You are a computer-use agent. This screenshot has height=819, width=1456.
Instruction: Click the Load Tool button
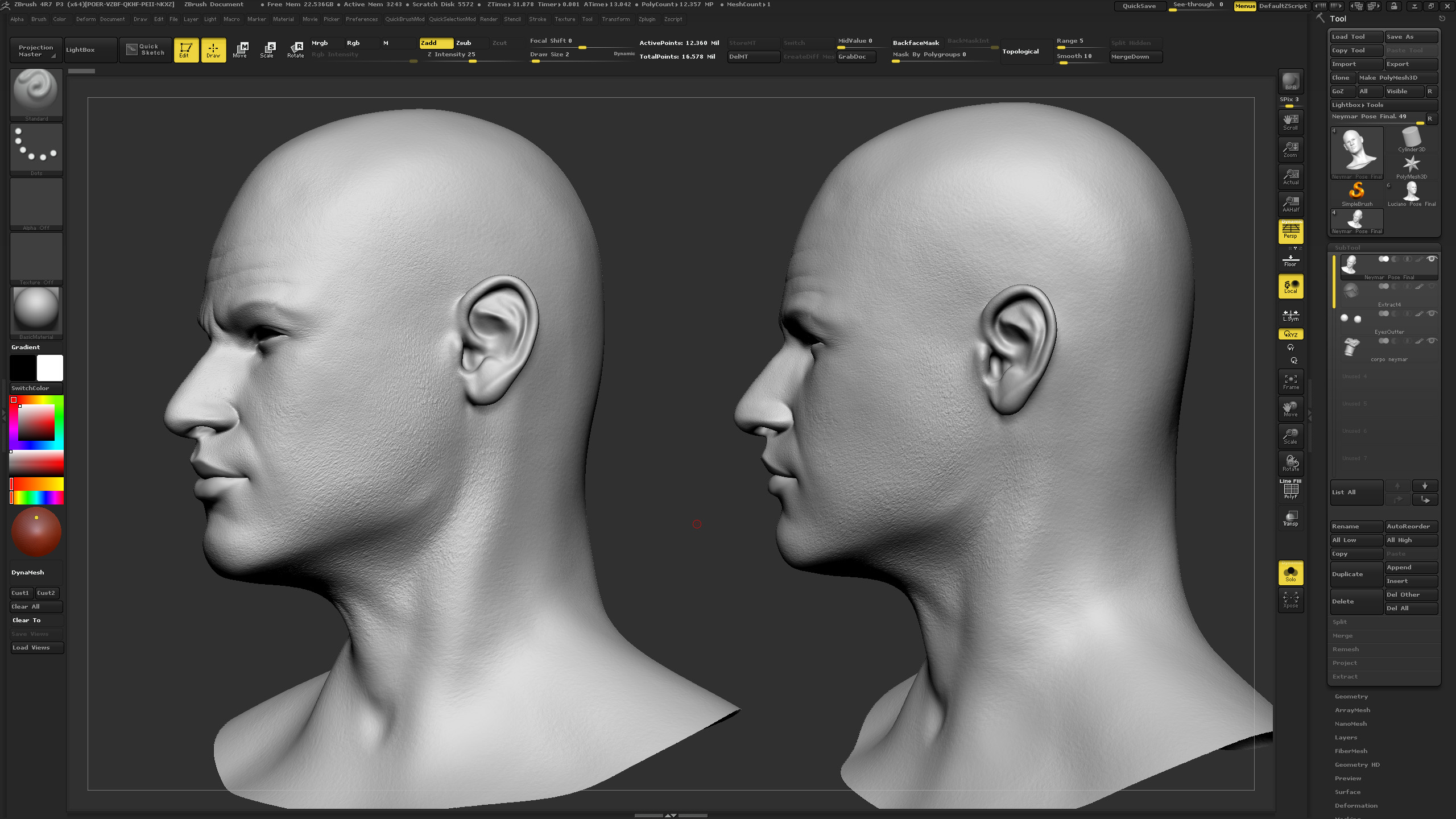[1356, 37]
